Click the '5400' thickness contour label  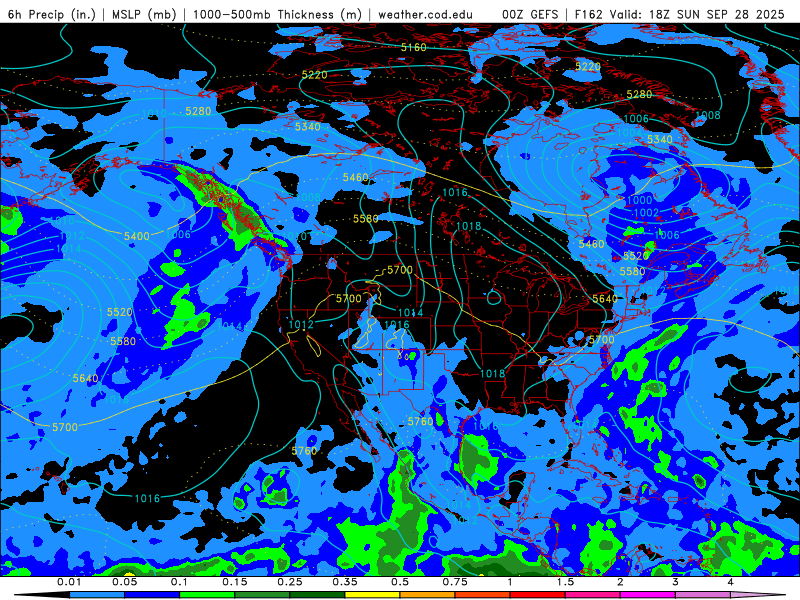coord(137,236)
